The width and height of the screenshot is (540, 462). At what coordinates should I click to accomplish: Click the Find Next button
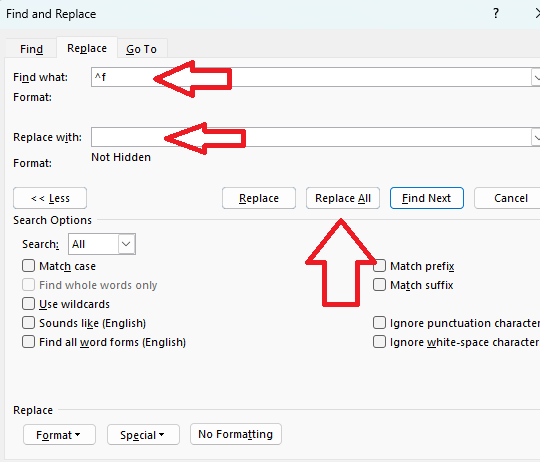[427, 198]
